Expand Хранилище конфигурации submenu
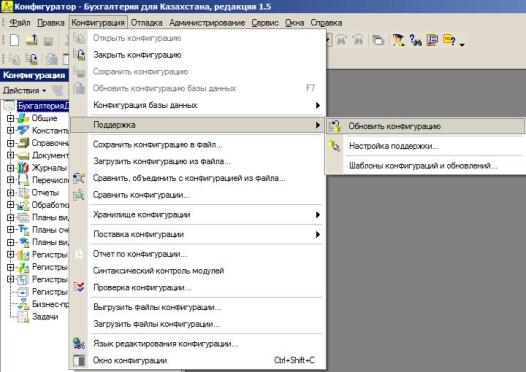 pos(198,214)
